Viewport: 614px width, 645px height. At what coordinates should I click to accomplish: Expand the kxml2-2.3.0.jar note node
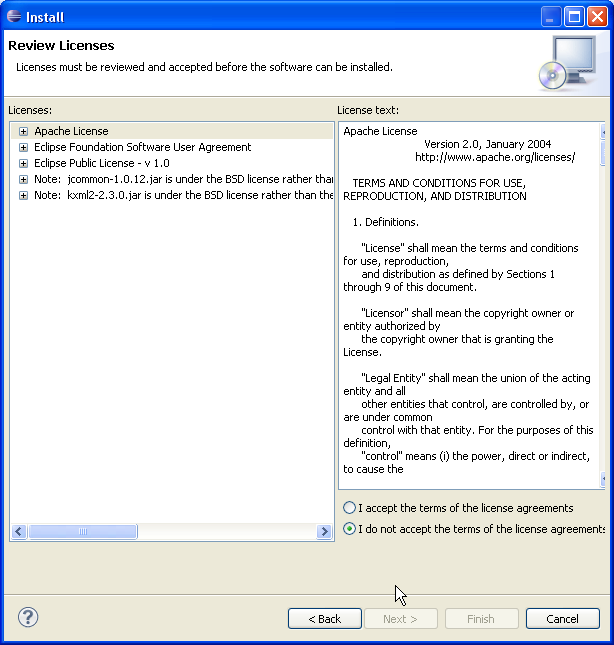23,195
